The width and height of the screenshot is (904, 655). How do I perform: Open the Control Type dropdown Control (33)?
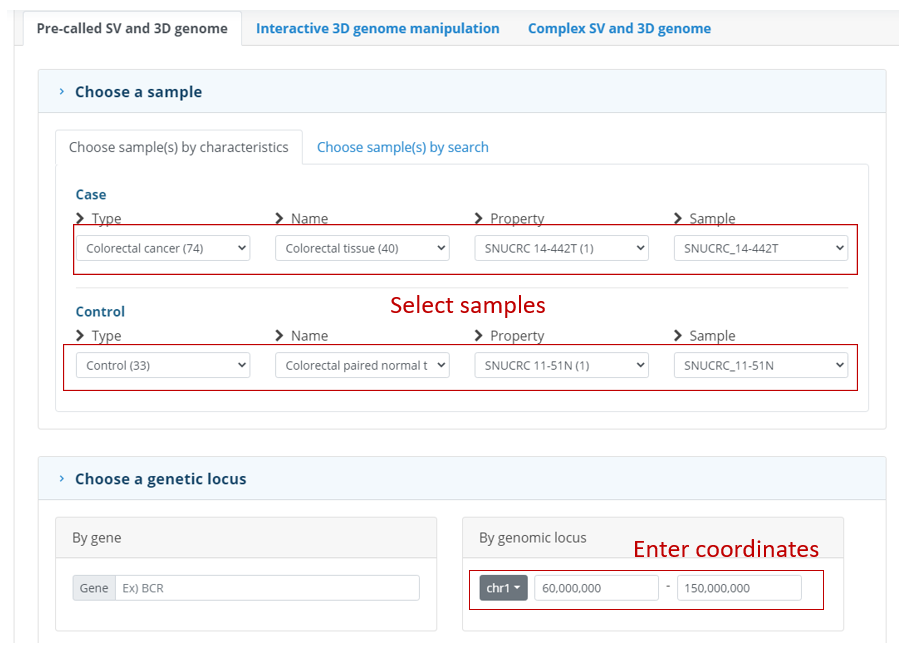pos(163,366)
